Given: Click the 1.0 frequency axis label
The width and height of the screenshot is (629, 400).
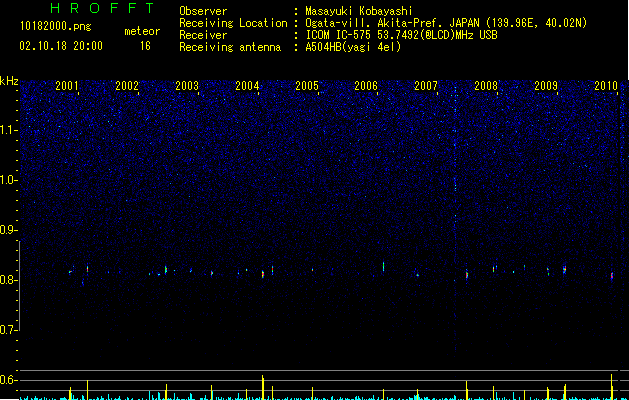Looking at the screenshot, I should [9, 180].
